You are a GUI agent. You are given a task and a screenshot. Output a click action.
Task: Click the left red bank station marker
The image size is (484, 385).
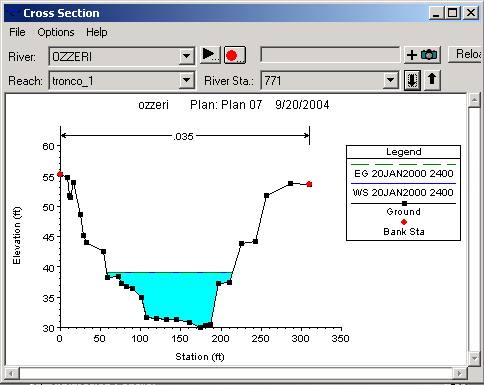pyautogui.click(x=60, y=174)
